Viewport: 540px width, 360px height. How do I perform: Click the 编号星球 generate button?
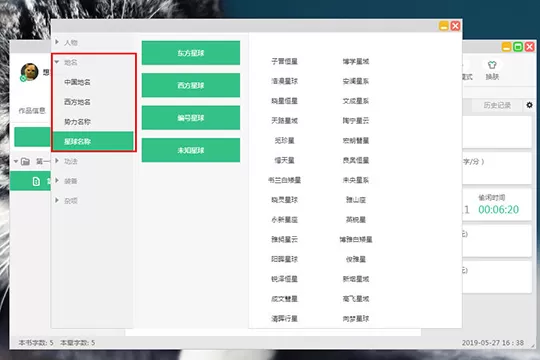[x=191, y=118]
